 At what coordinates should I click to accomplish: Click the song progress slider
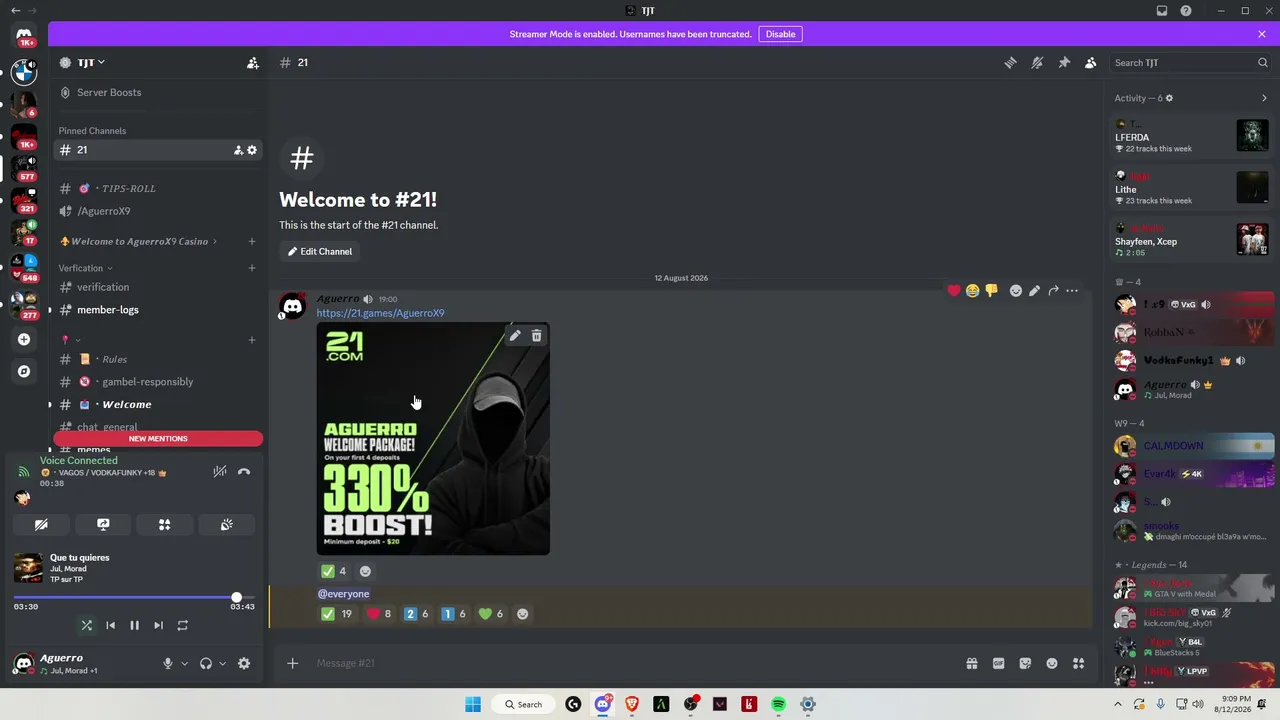coord(134,598)
